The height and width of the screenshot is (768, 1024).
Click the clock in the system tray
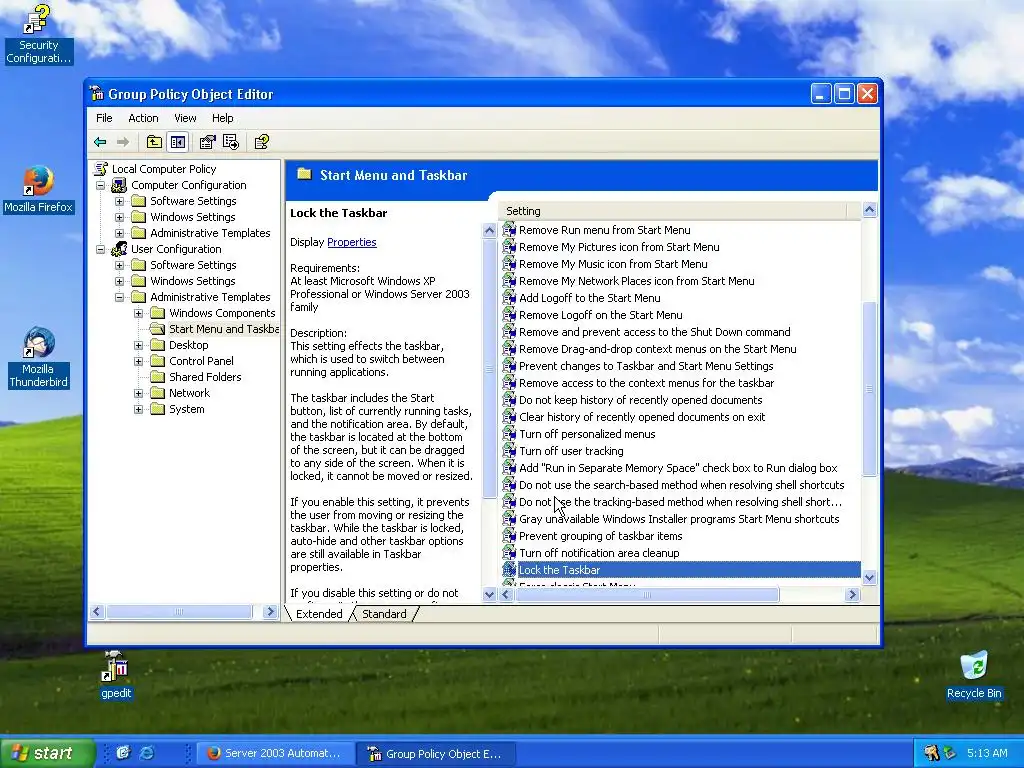[x=987, y=753]
